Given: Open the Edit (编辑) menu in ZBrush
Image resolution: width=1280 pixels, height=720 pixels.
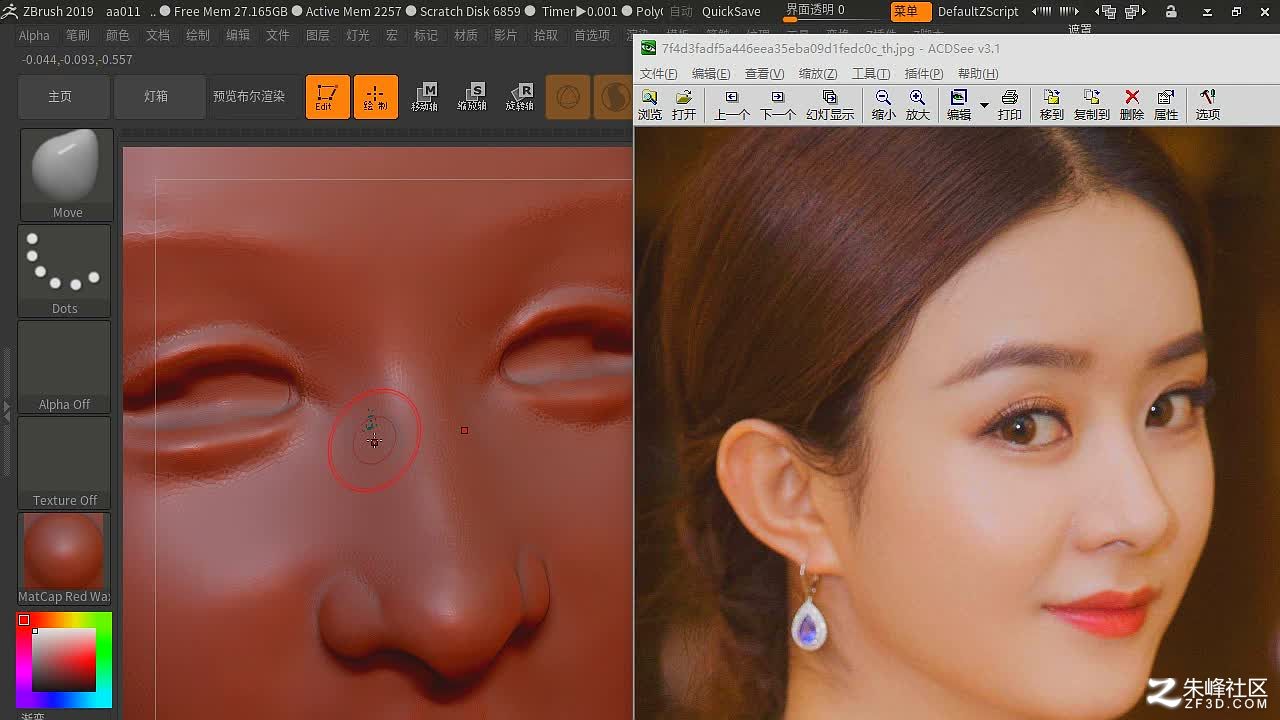Looking at the screenshot, I should 238,35.
